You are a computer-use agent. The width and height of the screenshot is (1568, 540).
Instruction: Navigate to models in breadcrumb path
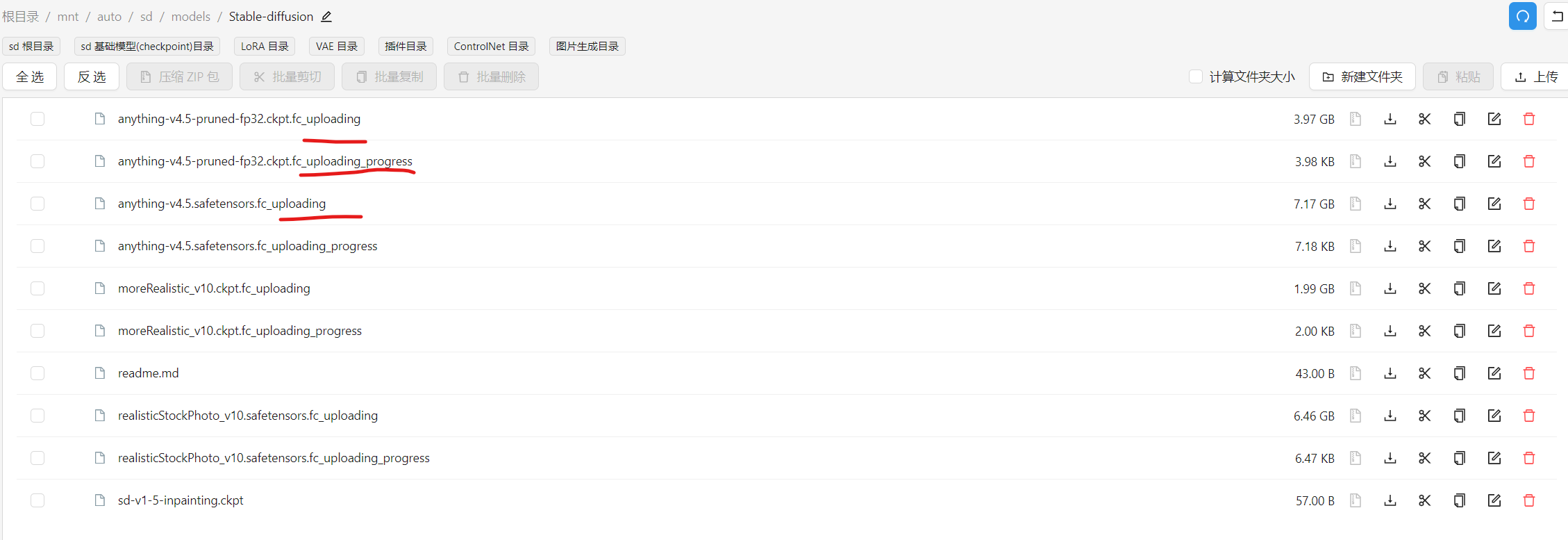(190, 17)
